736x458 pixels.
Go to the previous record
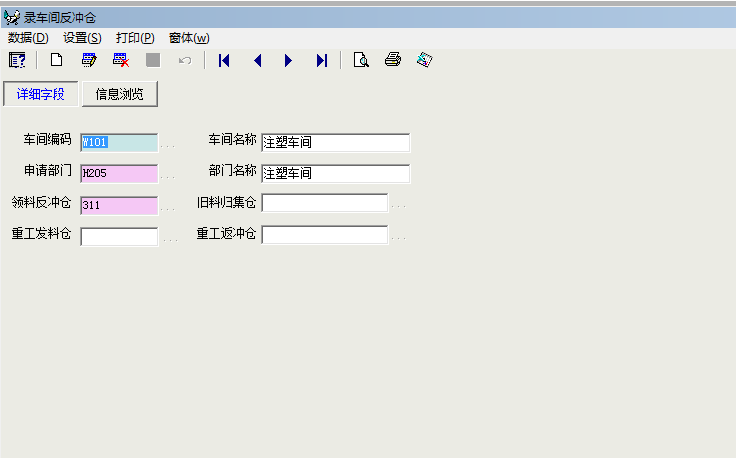pyautogui.click(x=257, y=60)
